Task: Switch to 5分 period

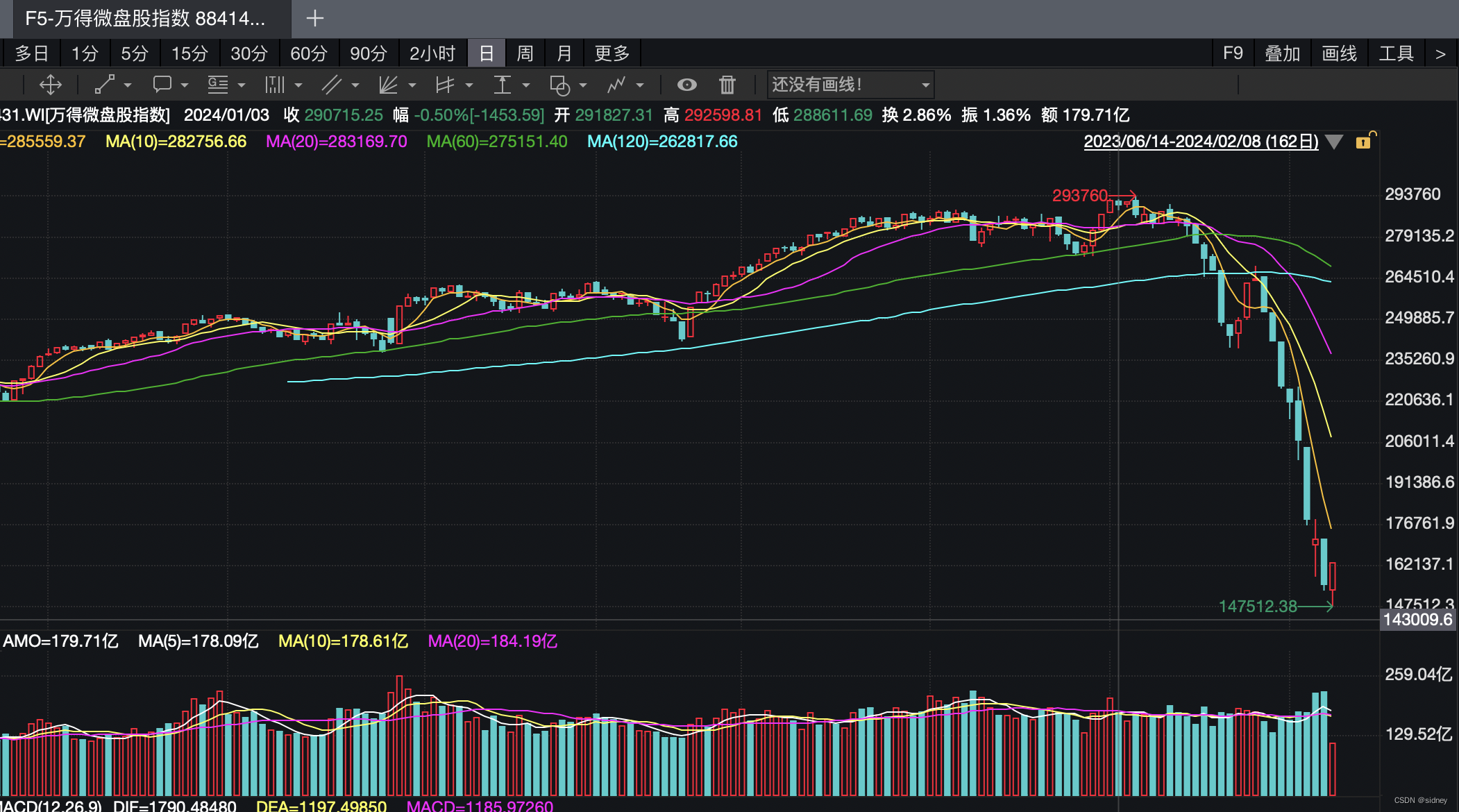Action: [x=135, y=53]
